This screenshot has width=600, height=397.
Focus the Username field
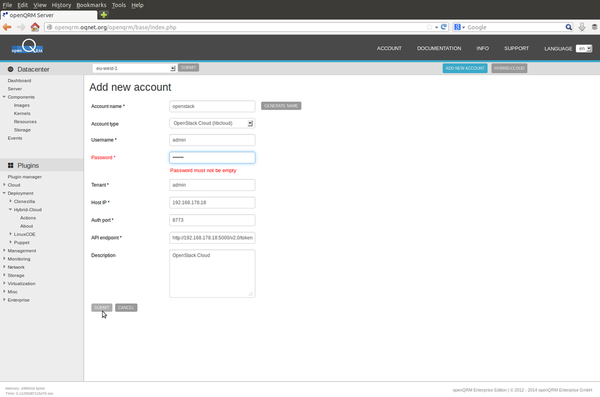click(x=212, y=140)
